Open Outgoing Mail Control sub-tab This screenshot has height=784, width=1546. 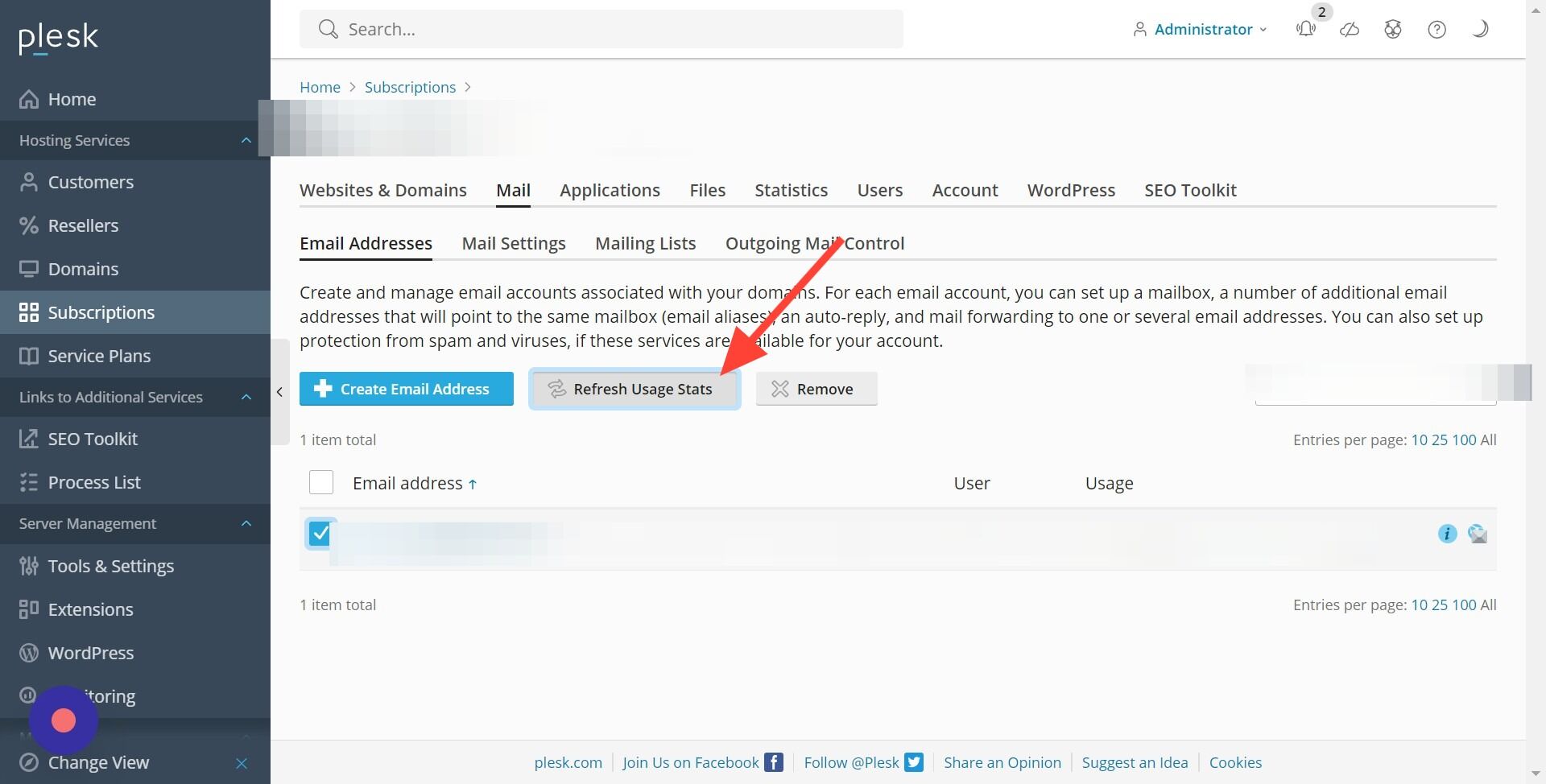tap(815, 243)
